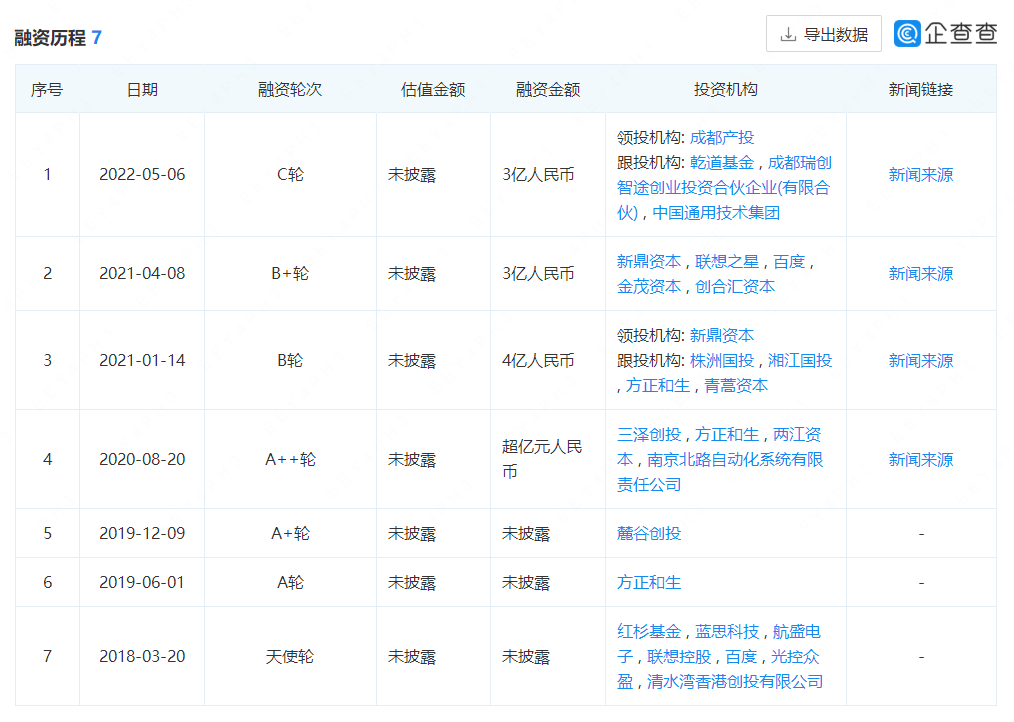The image size is (1014, 722).
Task: Open investor link 联想之星
Action: (x=727, y=261)
